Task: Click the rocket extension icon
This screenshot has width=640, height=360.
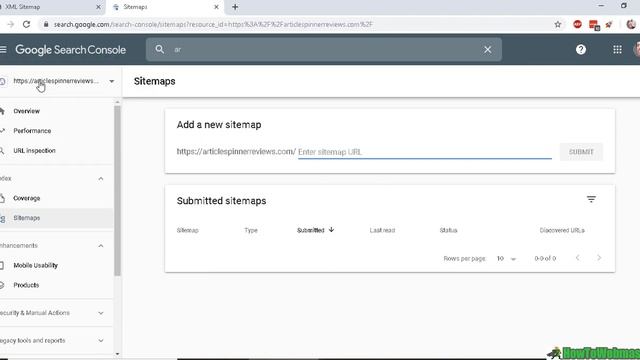Action: click(x=609, y=24)
